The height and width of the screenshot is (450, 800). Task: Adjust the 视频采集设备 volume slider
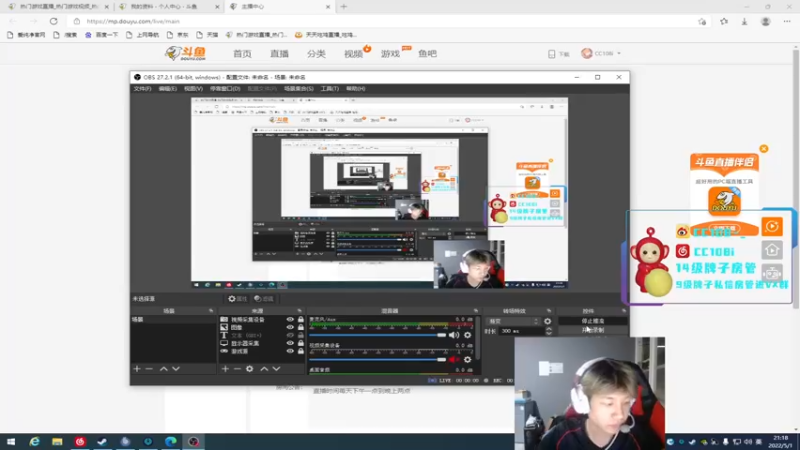[378, 360]
